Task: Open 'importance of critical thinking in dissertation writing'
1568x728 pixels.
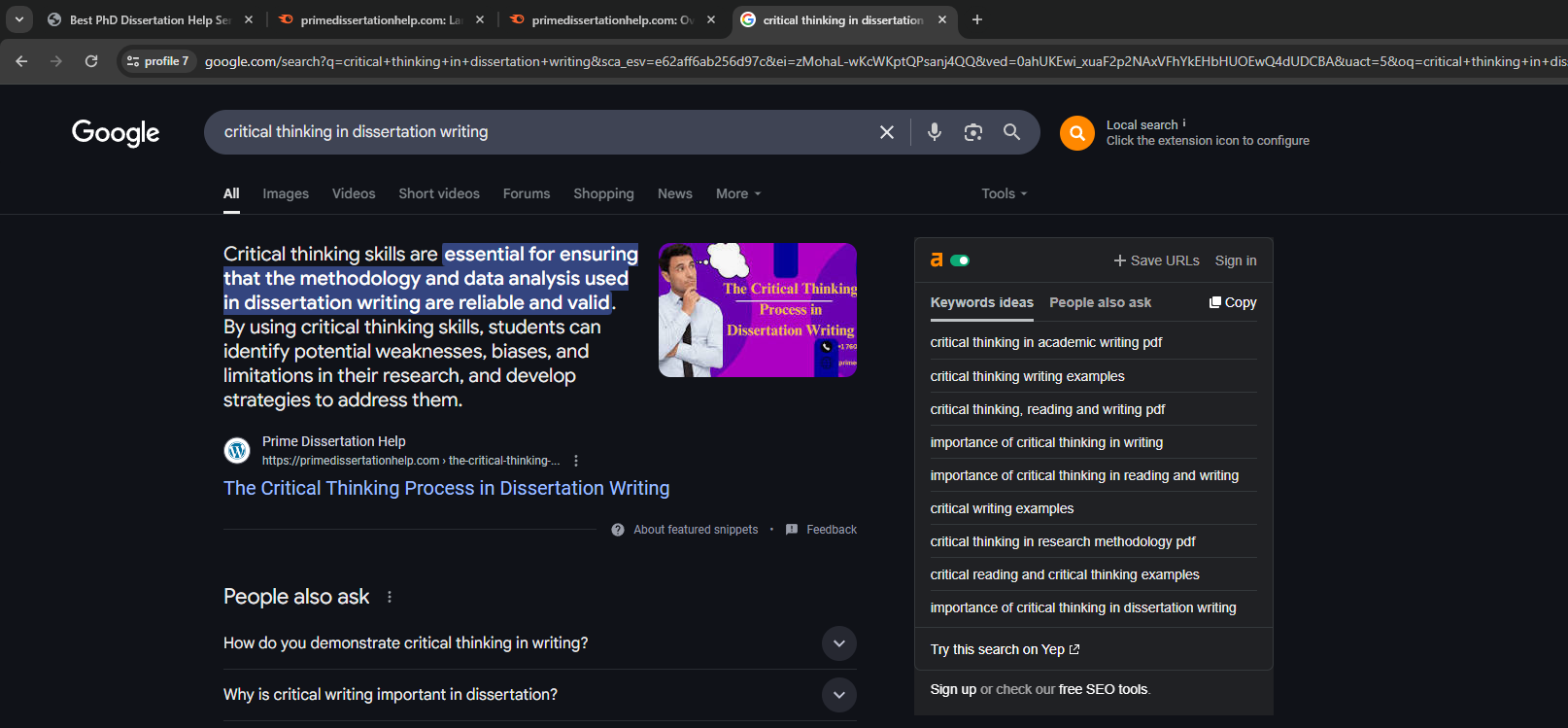Action: (1083, 607)
